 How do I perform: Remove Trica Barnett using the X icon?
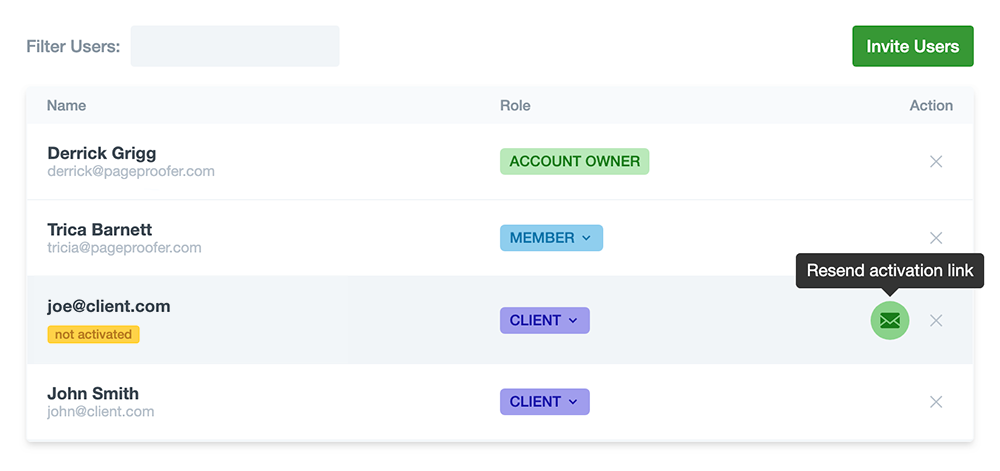click(936, 238)
